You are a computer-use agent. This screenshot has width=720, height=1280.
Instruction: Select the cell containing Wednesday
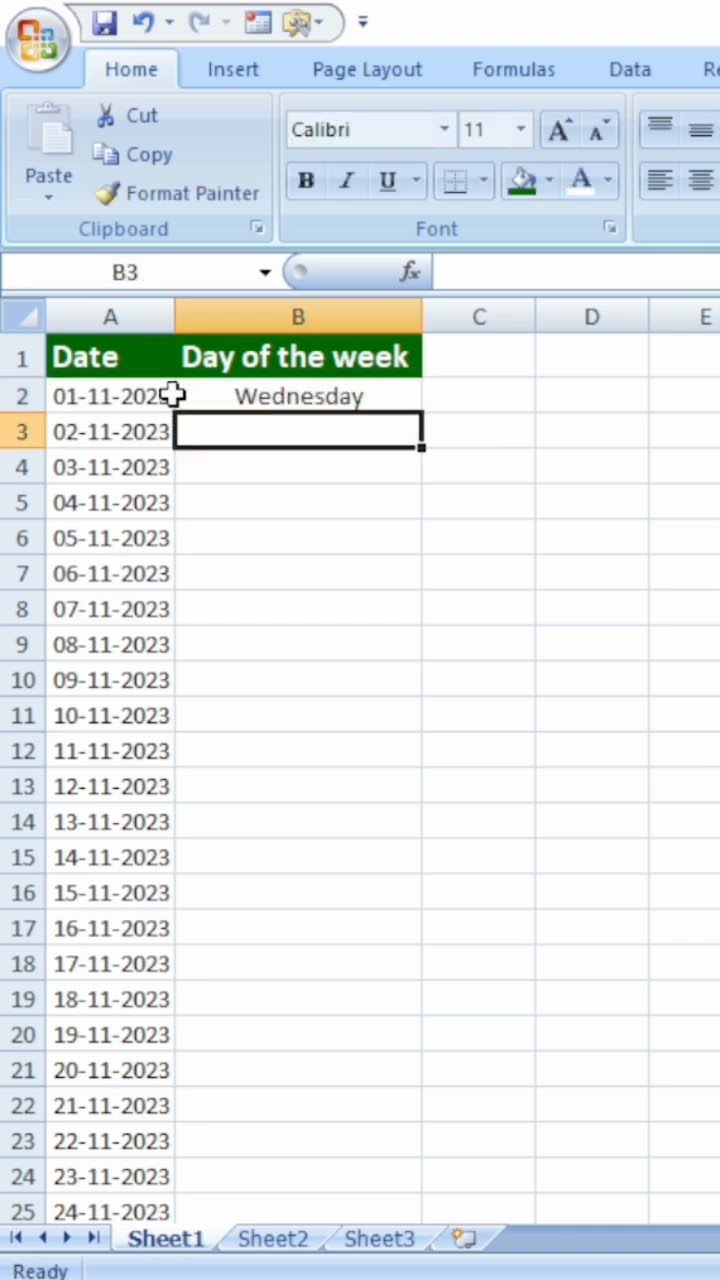(x=298, y=396)
